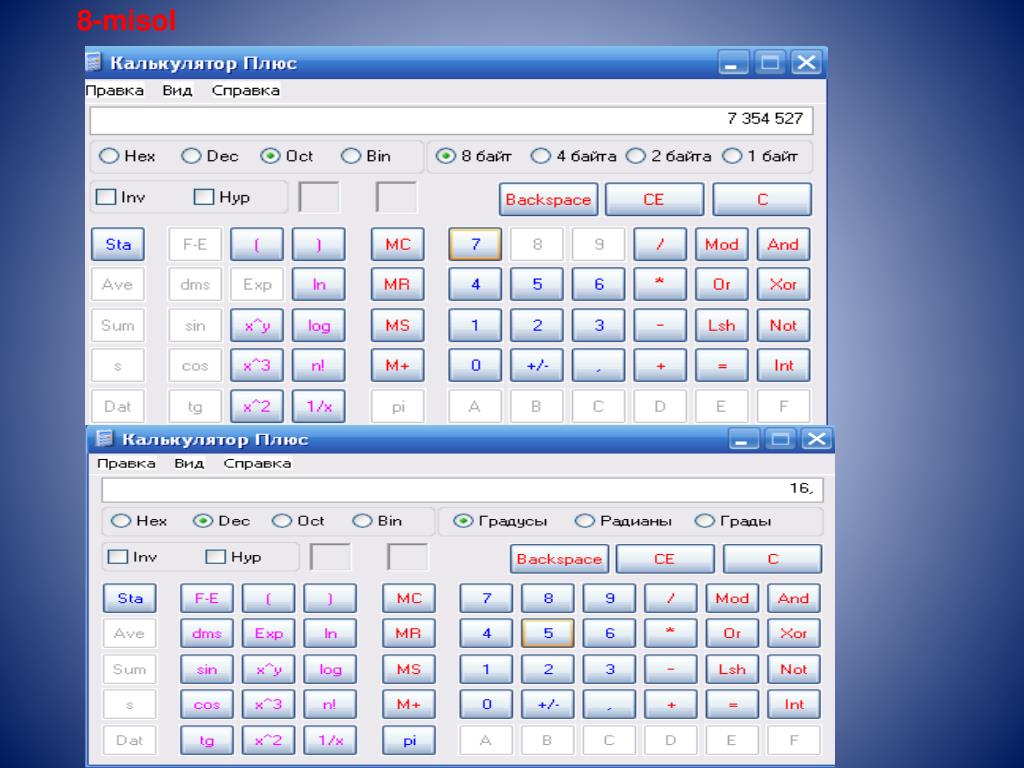Click multiply key in lower calculator
The width and height of the screenshot is (1024, 768).
pyautogui.click(x=671, y=633)
